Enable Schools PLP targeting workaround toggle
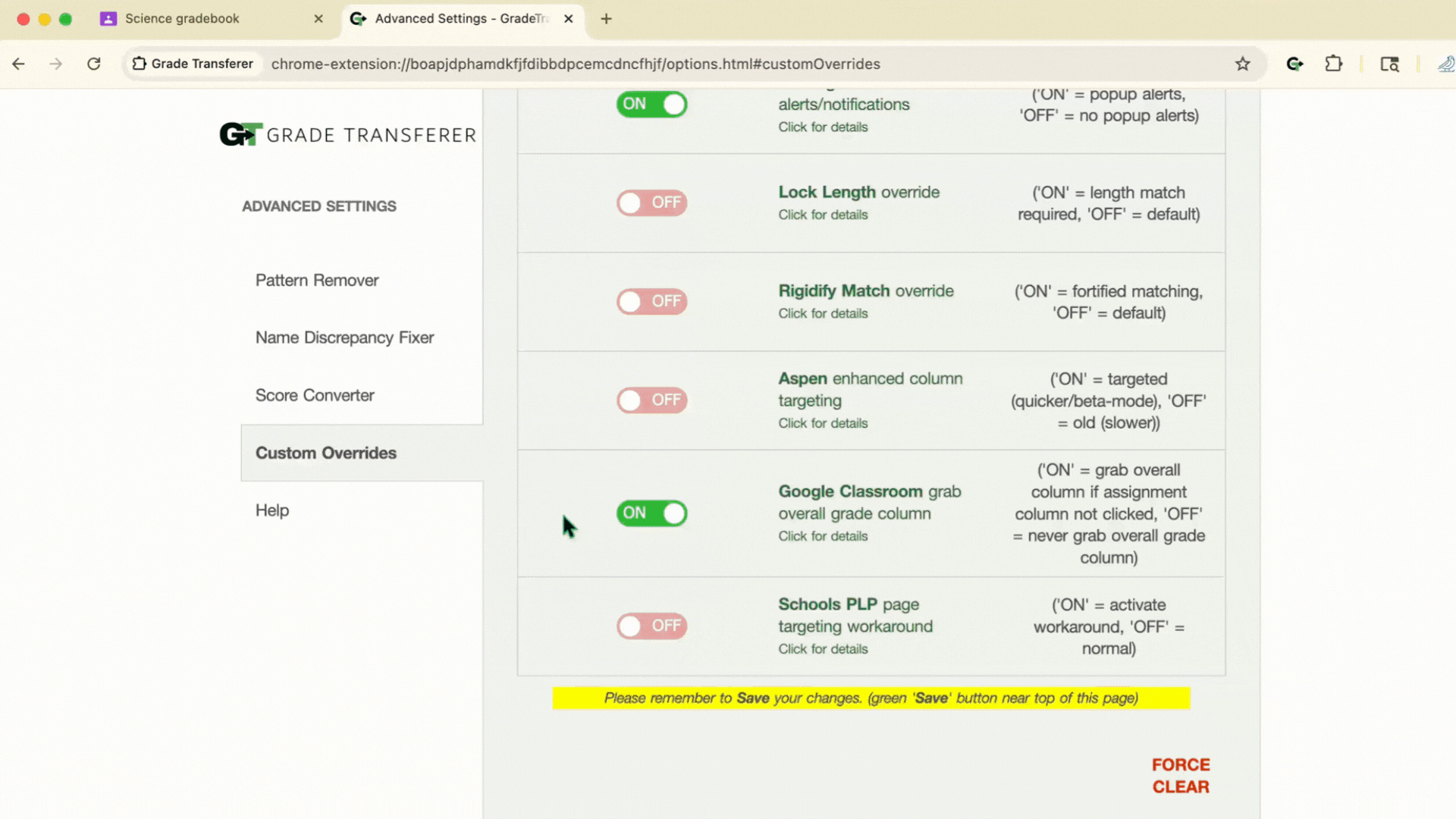The height and width of the screenshot is (819, 1456). coord(651,626)
